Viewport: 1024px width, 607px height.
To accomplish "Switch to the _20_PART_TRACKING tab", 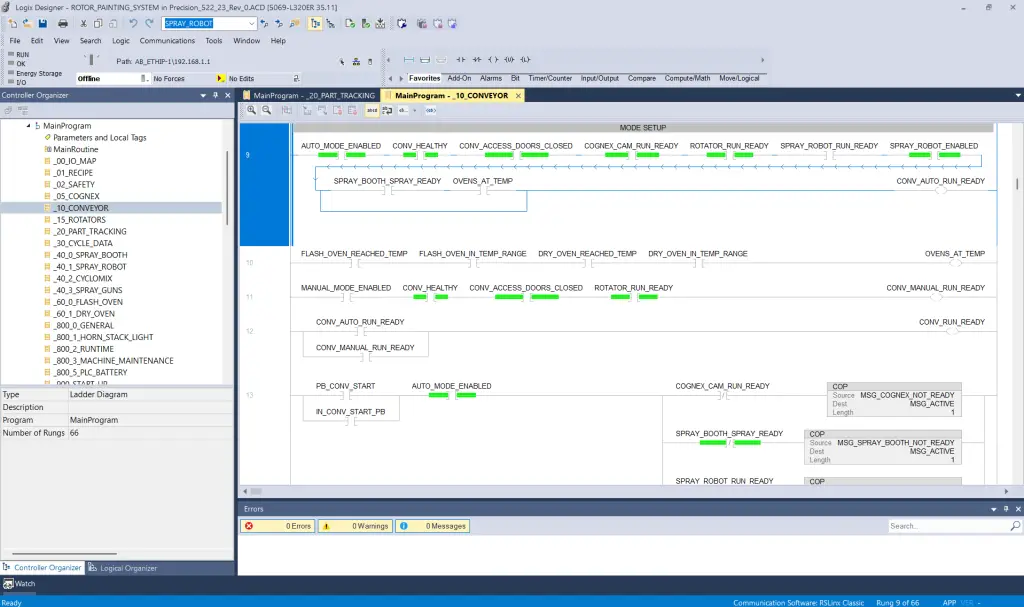I will coord(309,95).
